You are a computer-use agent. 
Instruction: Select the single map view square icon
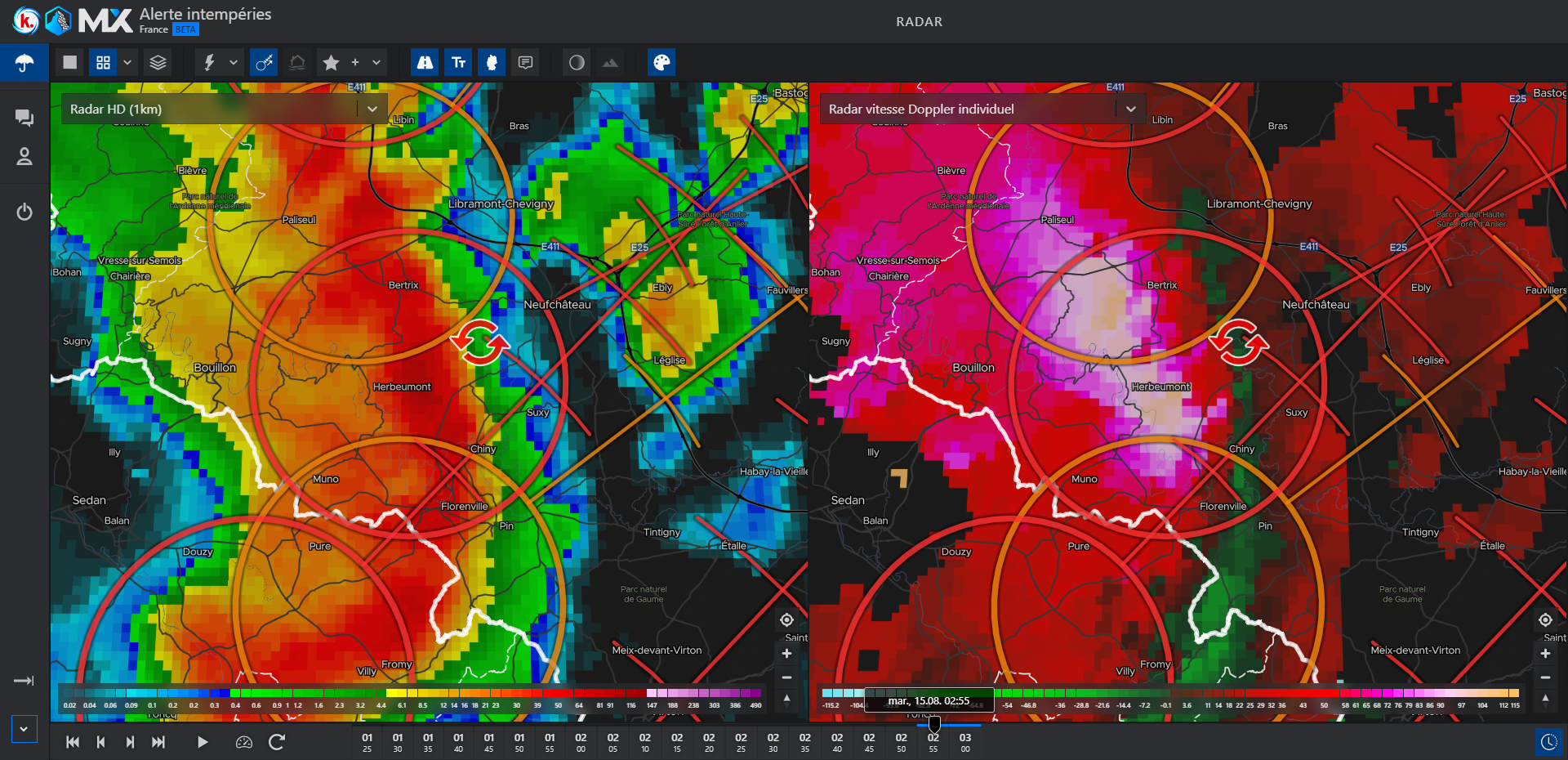pos(70,62)
